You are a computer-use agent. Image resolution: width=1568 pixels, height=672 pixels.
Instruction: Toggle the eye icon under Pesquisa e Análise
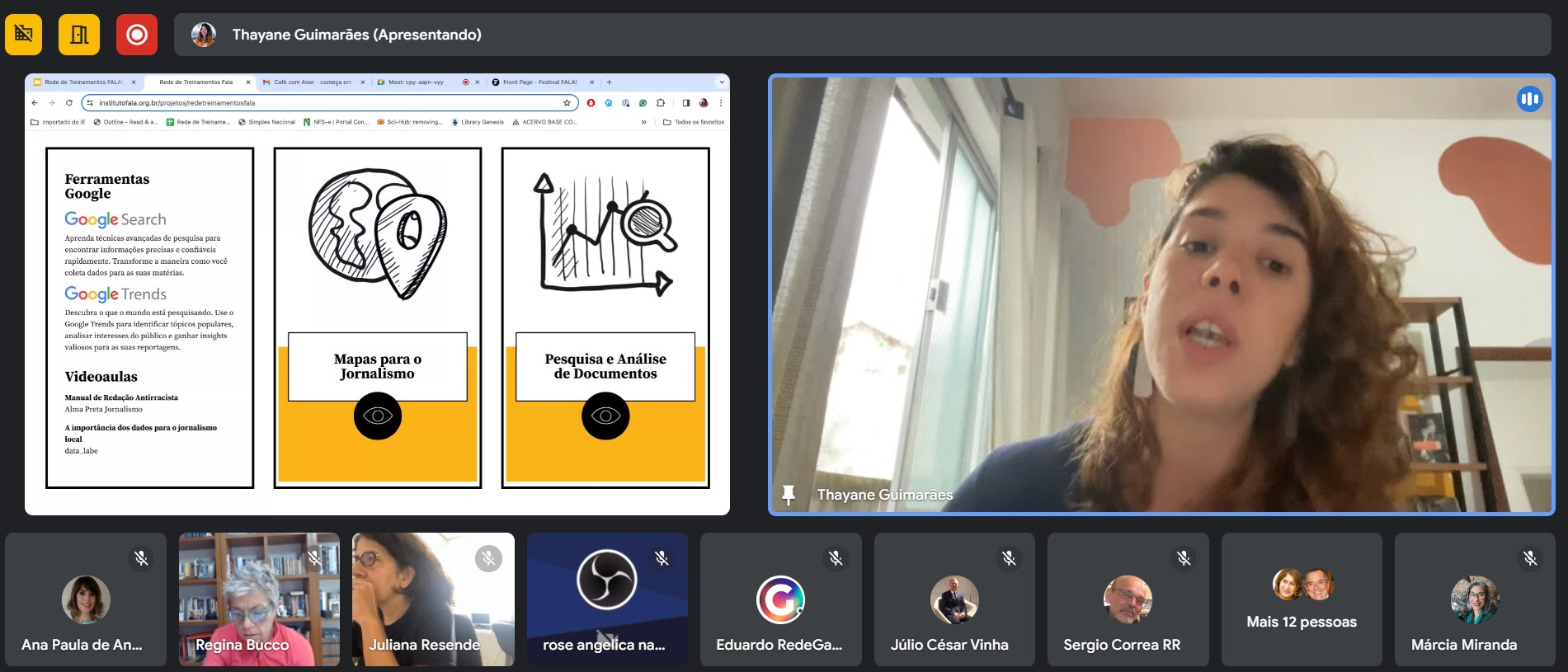605,416
